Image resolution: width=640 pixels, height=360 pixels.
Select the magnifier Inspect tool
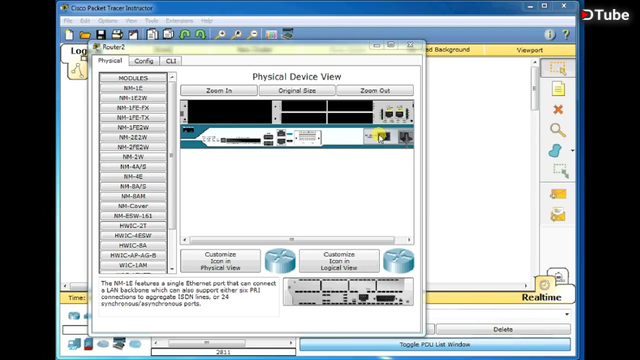[x=558, y=130]
